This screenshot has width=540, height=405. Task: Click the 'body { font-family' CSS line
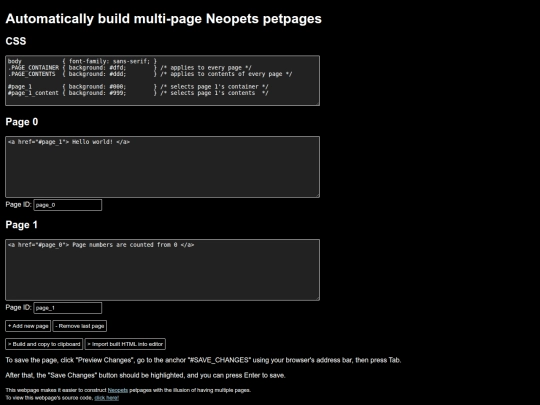[82, 61]
